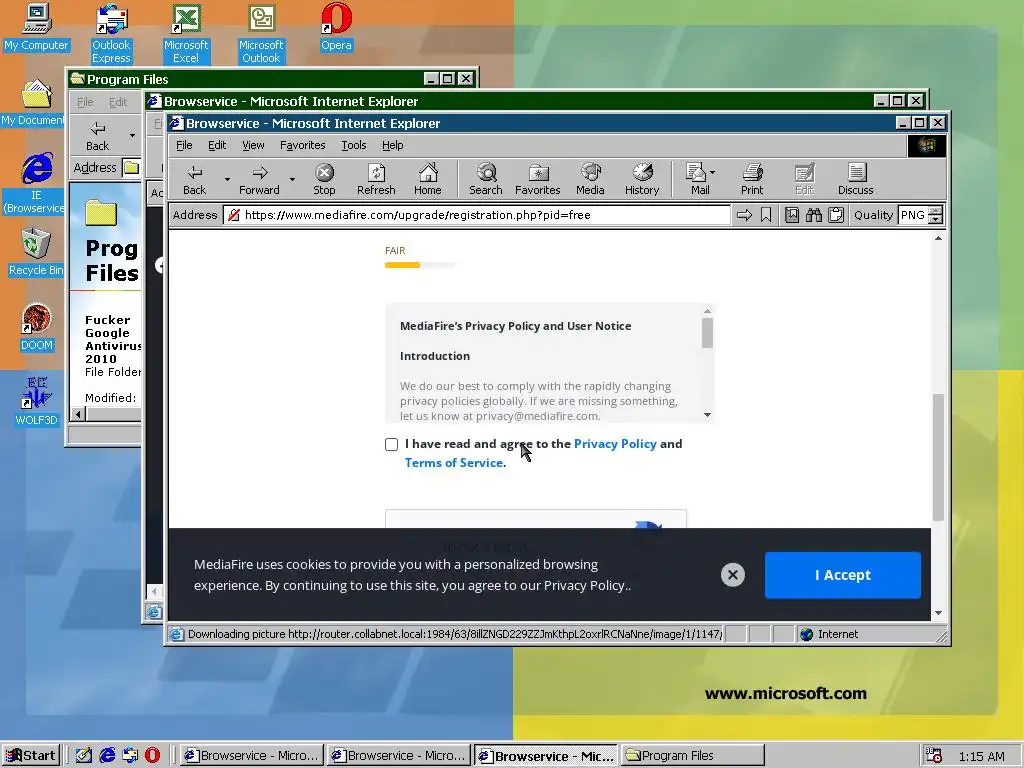The height and width of the screenshot is (768, 1024).
Task: Click the clipboard icon in address toolbar
Action: (836, 215)
